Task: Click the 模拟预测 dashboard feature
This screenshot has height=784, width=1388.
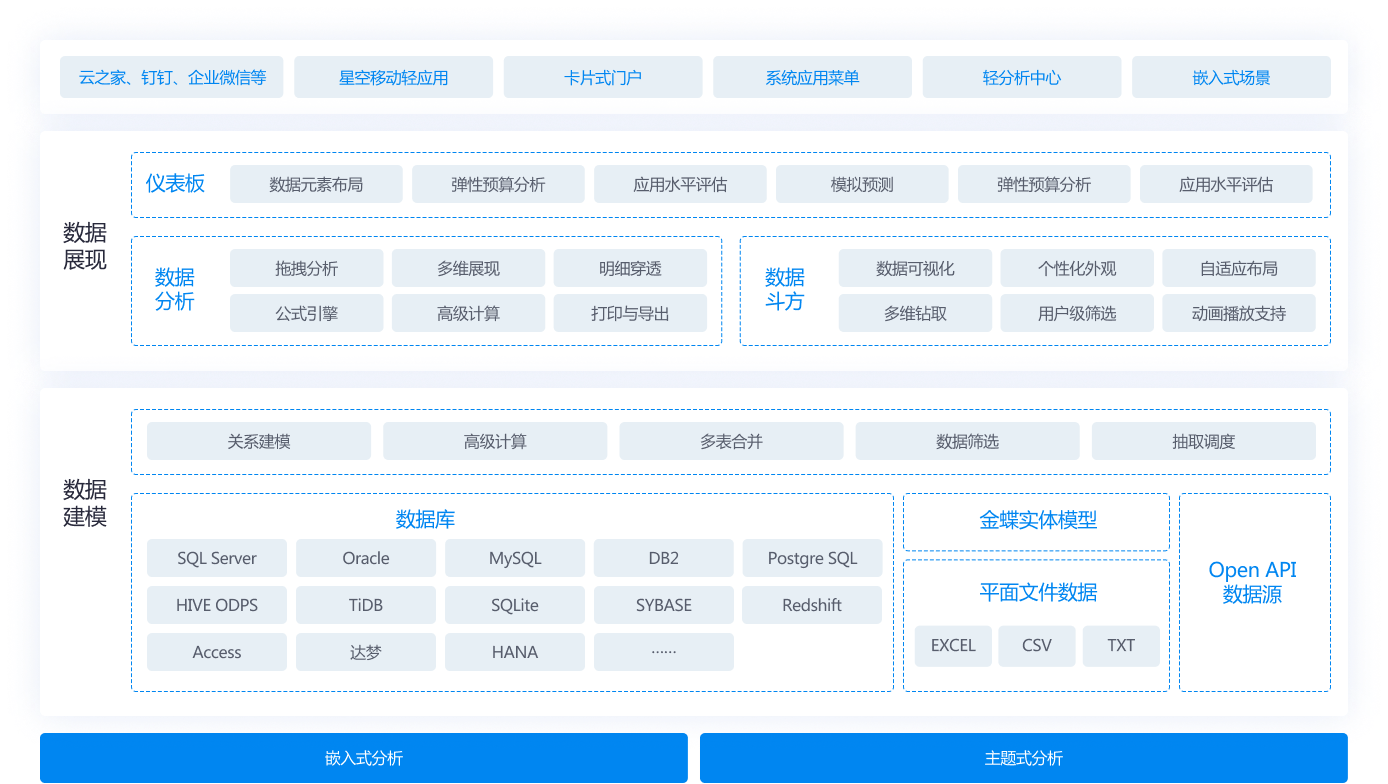Action: point(861,184)
